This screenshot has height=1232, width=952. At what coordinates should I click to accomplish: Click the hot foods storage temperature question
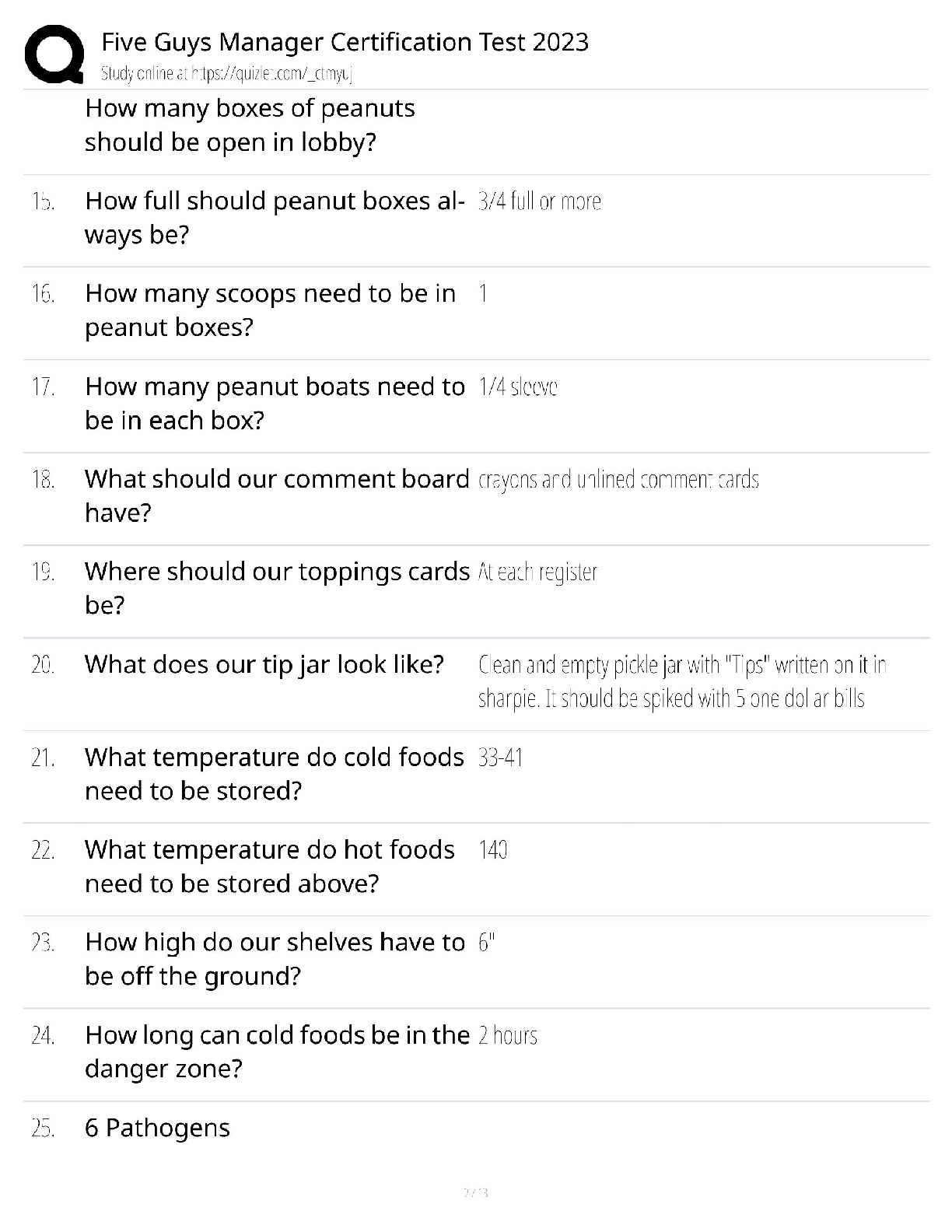pyautogui.click(x=269, y=866)
